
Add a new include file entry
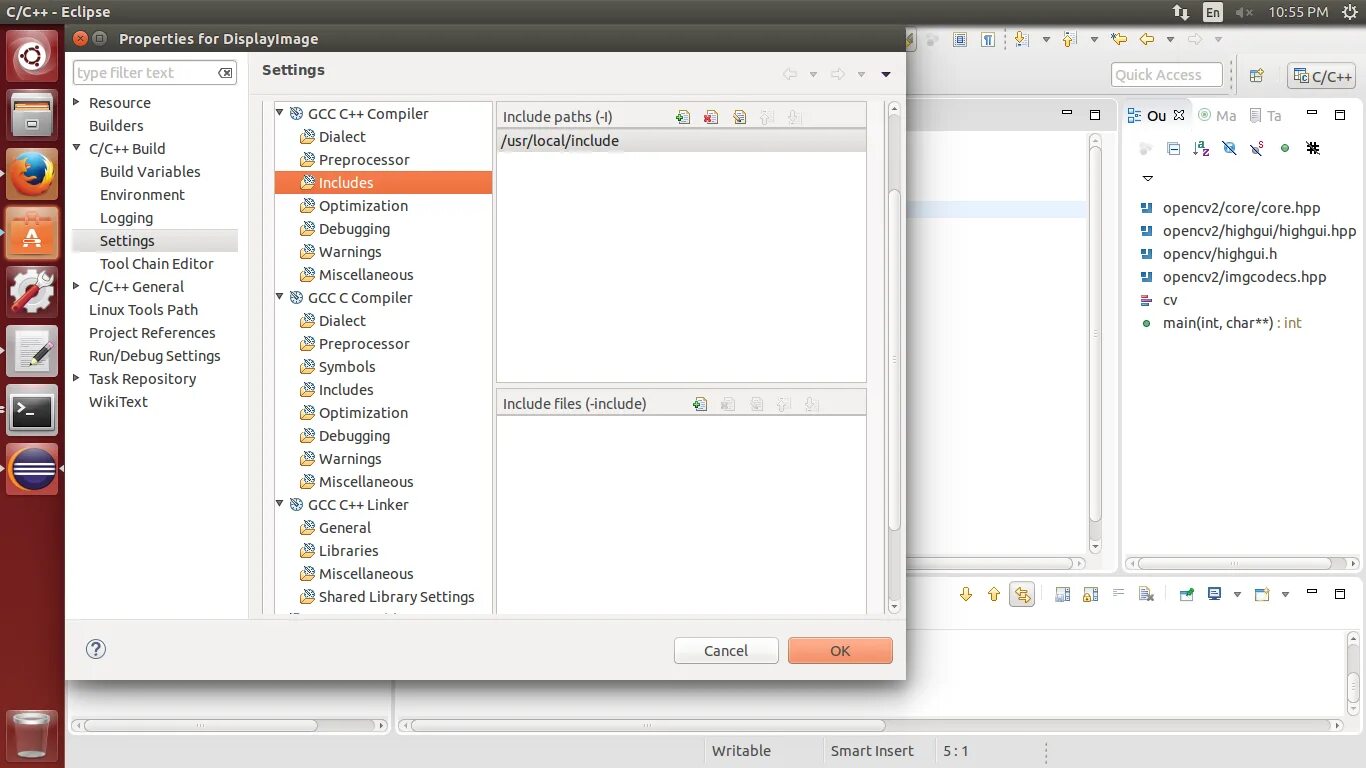(x=700, y=404)
